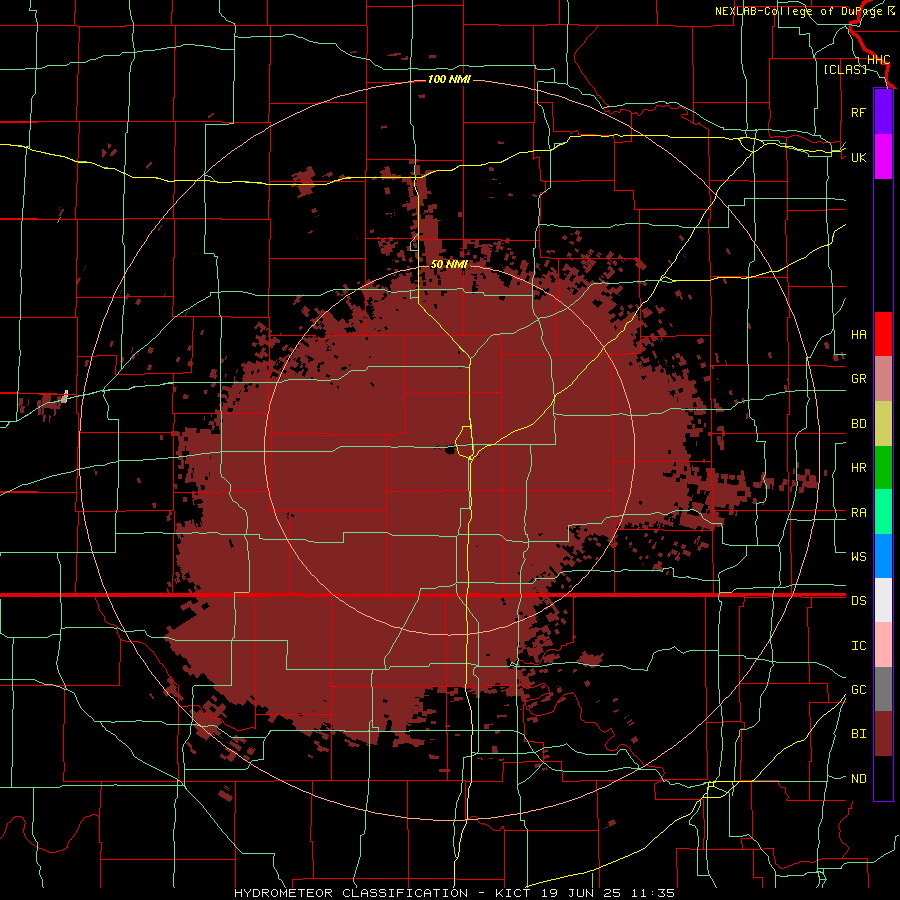Click the RF legend label text
This screenshot has width=900, height=900.
click(x=858, y=113)
